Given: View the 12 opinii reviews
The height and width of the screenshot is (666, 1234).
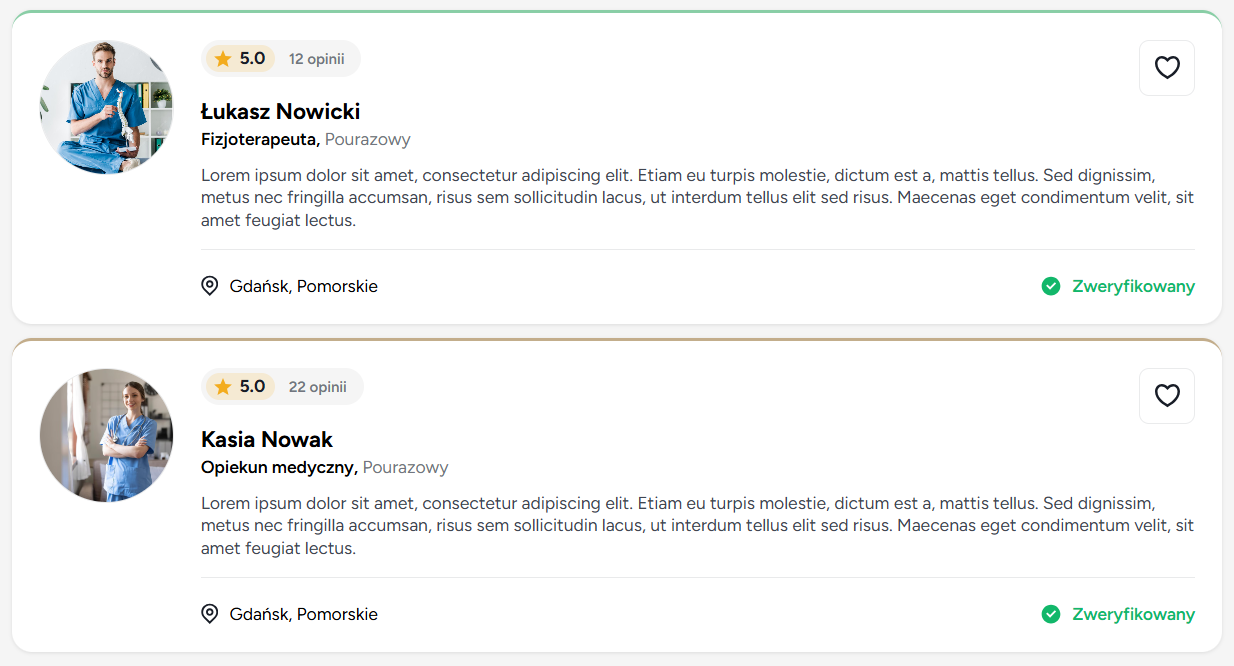Looking at the screenshot, I should 316,59.
